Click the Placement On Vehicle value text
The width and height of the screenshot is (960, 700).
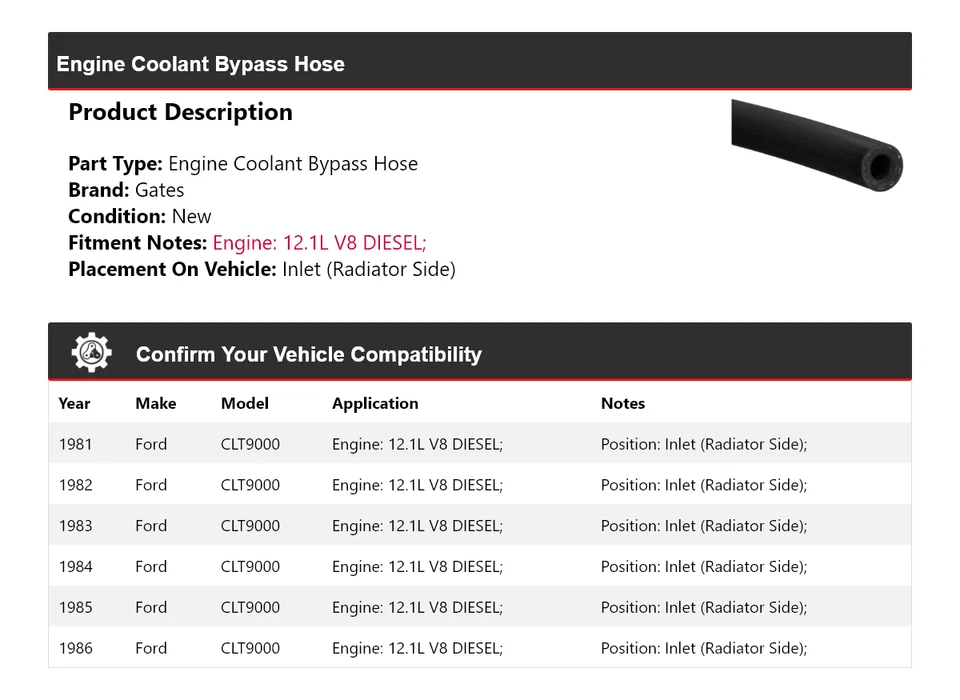click(x=368, y=269)
